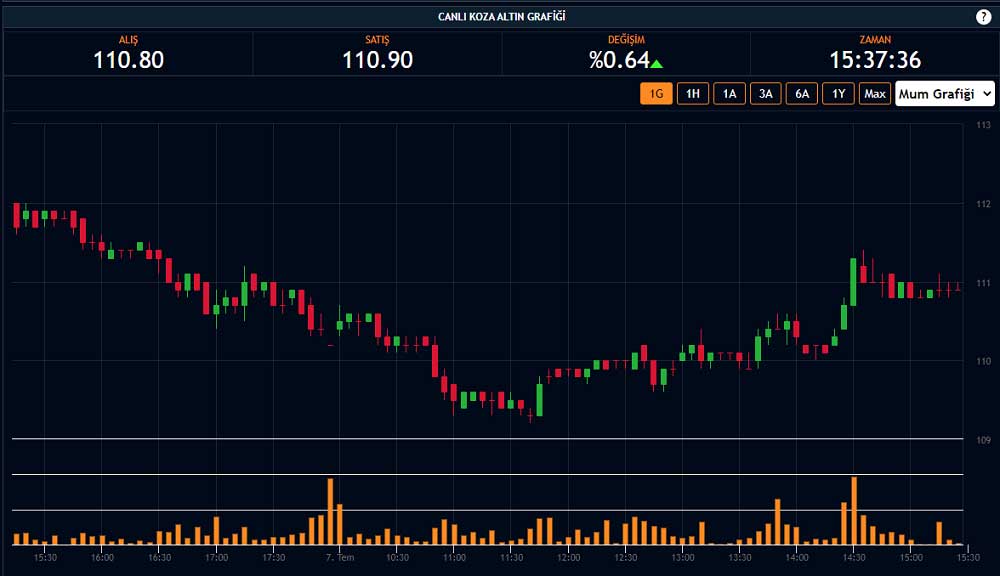Screen dimensions: 1000x576
Task: Click the 11:00 time axis label
Action: click(x=454, y=558)
